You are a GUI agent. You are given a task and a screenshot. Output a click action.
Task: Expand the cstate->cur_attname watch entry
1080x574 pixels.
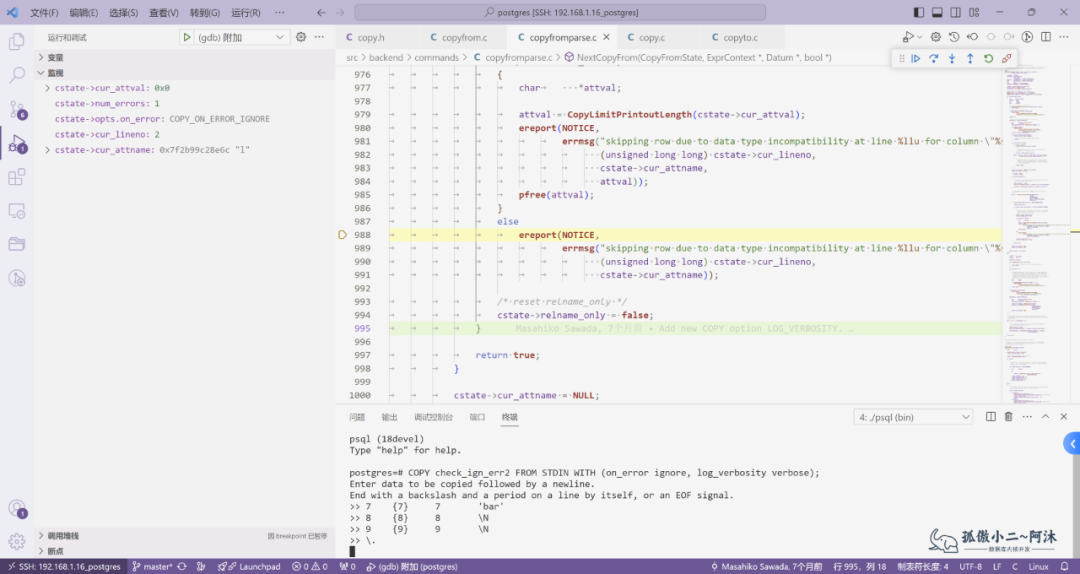(x=48, y=150)
